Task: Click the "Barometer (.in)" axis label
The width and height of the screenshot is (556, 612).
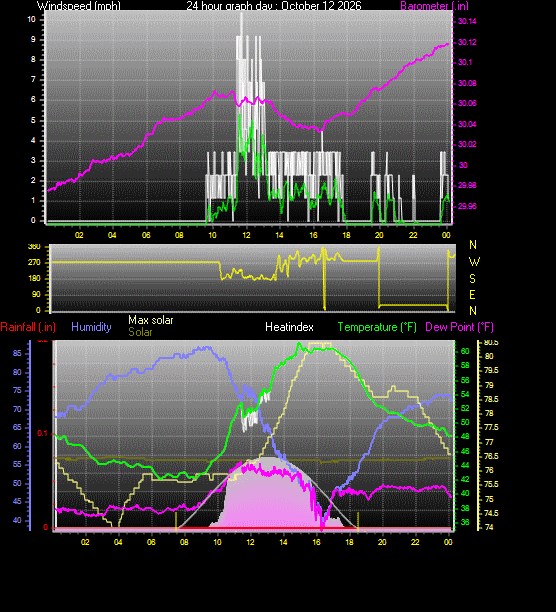Action: [434, 6]
